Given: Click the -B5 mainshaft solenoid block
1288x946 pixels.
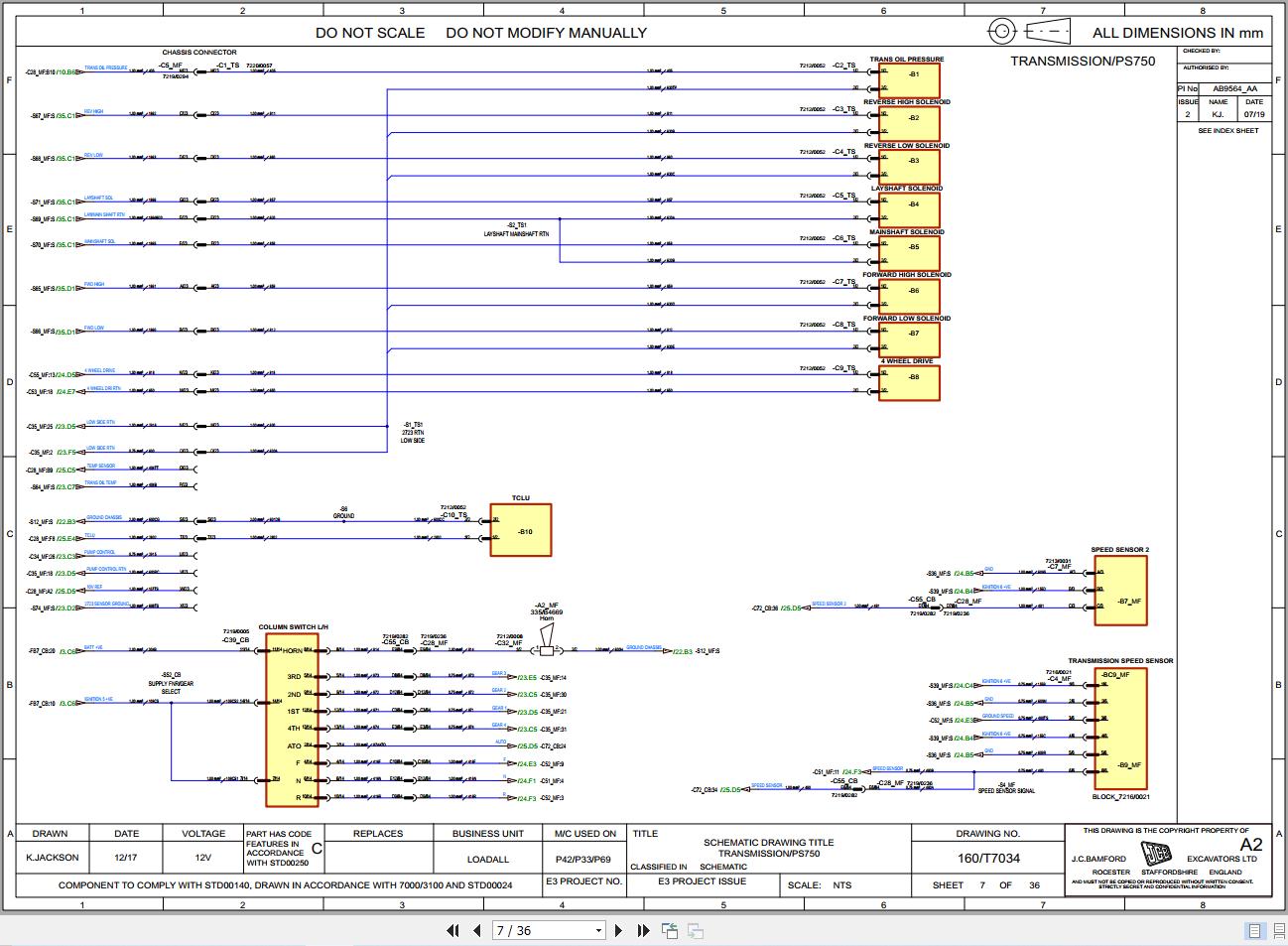Looking at the screenshot, I should point(909,252).
